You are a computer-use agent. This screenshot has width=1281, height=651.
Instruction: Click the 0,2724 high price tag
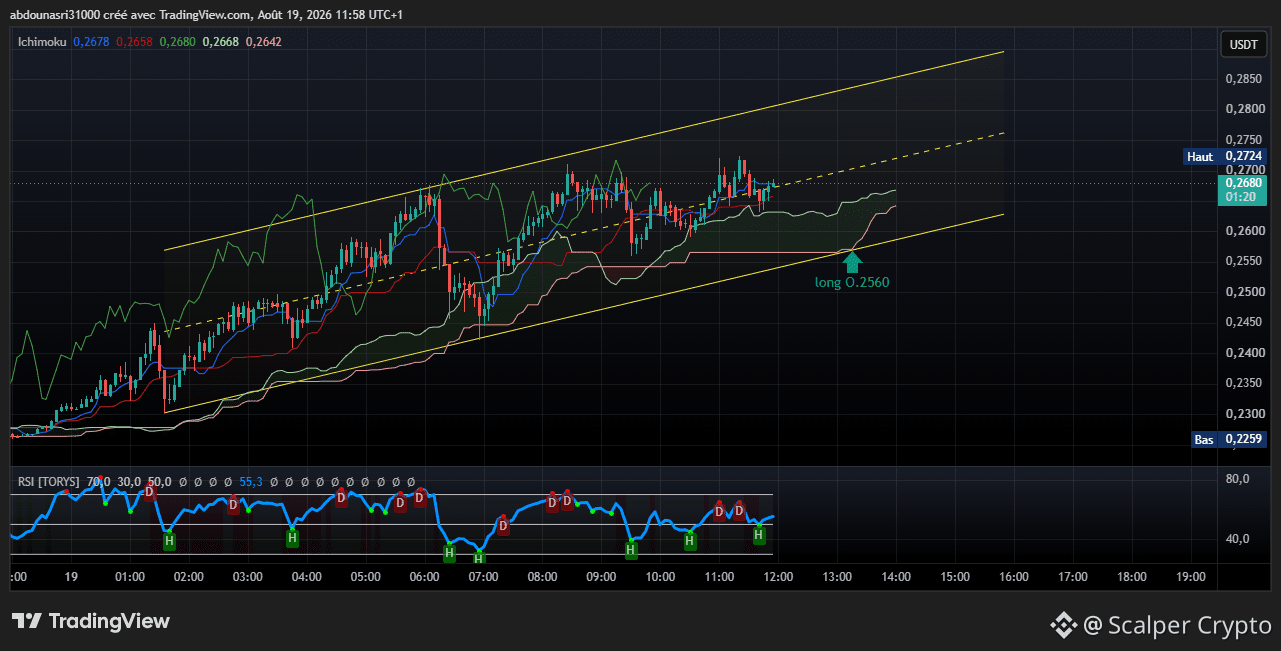1243,156
